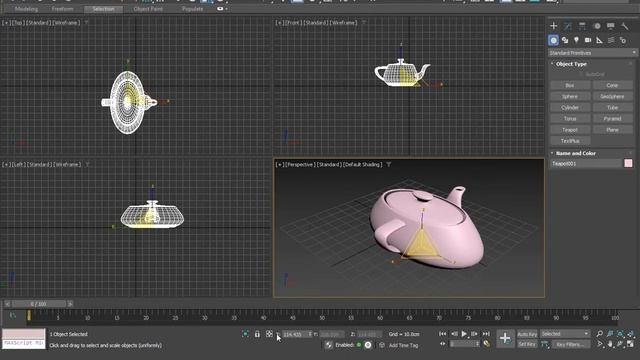Toggle Absolute/Offset transform type-in mode
This screenshot has height=360, width=640.
click(269, 334)
